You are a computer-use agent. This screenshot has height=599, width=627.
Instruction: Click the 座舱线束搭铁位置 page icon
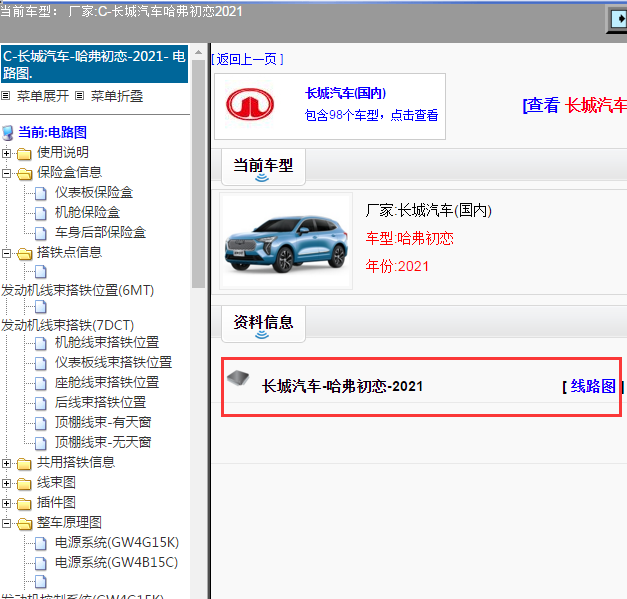[40, 383]
